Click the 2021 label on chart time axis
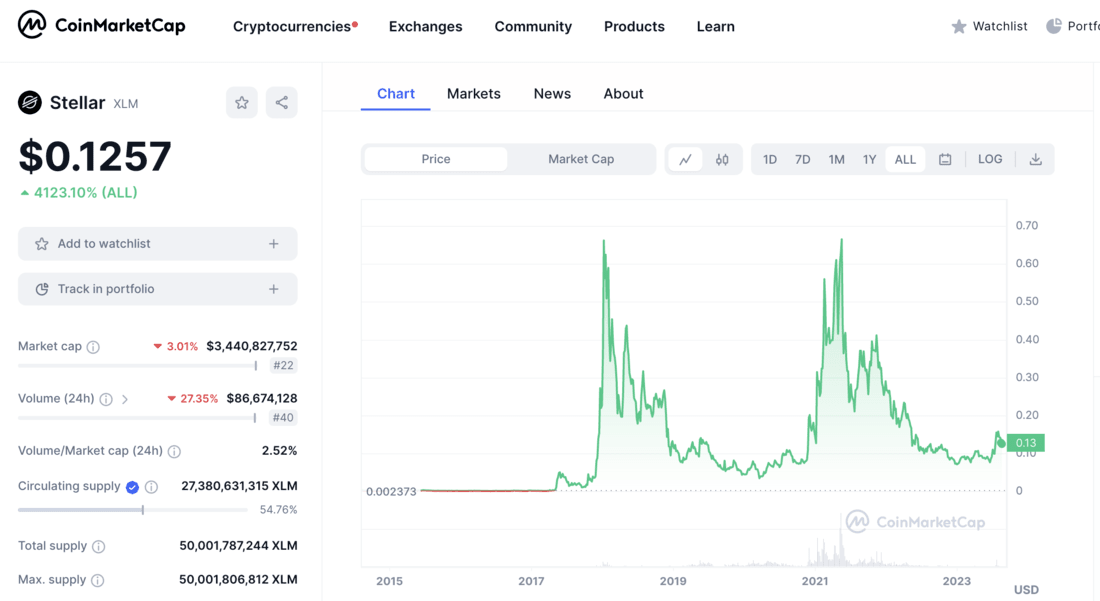Viewport: 1100px width, 601px height. pos(814,581)
